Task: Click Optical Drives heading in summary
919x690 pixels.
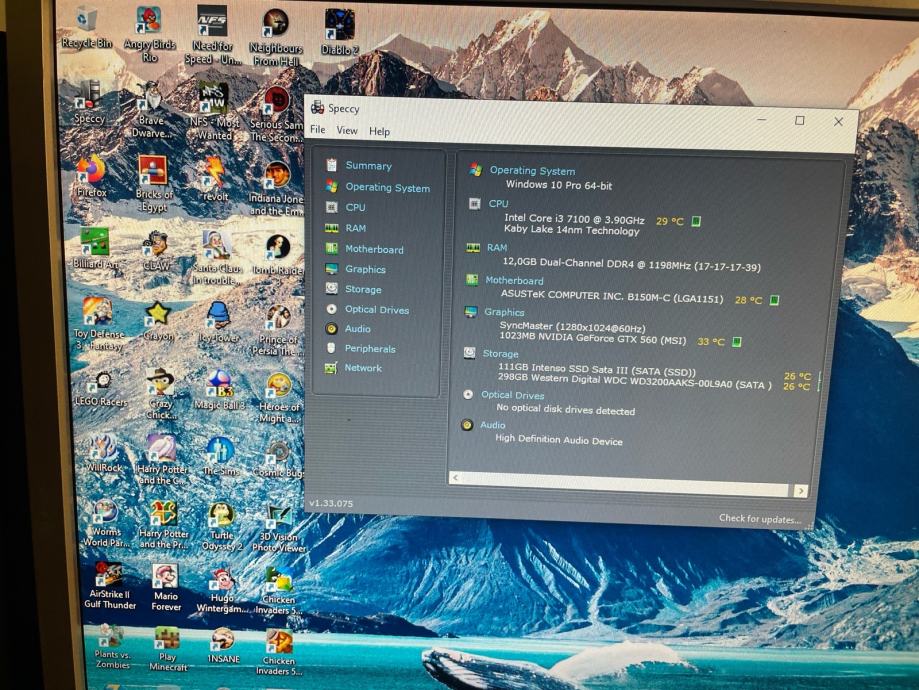Action: [513, 395]
